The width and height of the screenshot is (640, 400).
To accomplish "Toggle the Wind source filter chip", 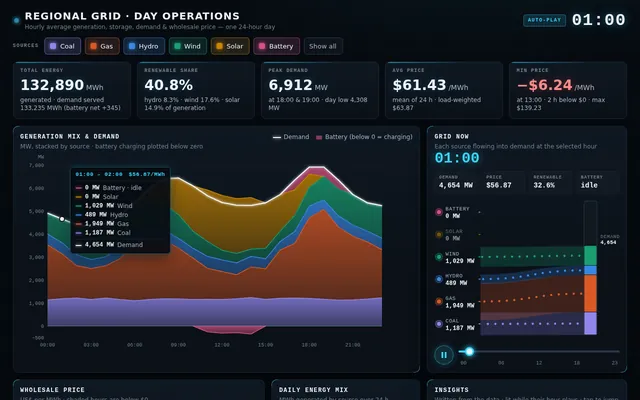I will click(x=188, y=46).
